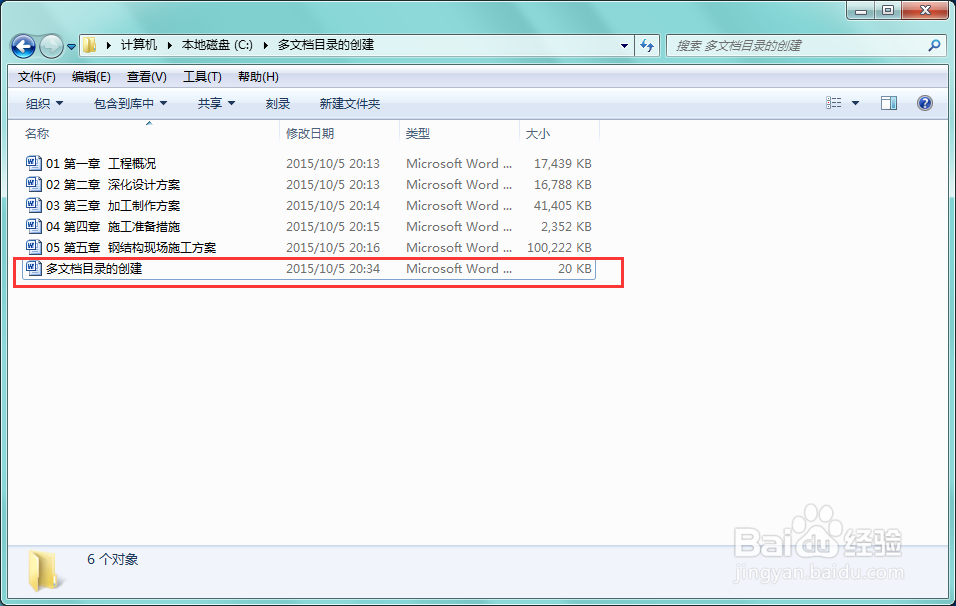Open the 帮助(H) menu
The image size is (956, 606).
[259, 77]
